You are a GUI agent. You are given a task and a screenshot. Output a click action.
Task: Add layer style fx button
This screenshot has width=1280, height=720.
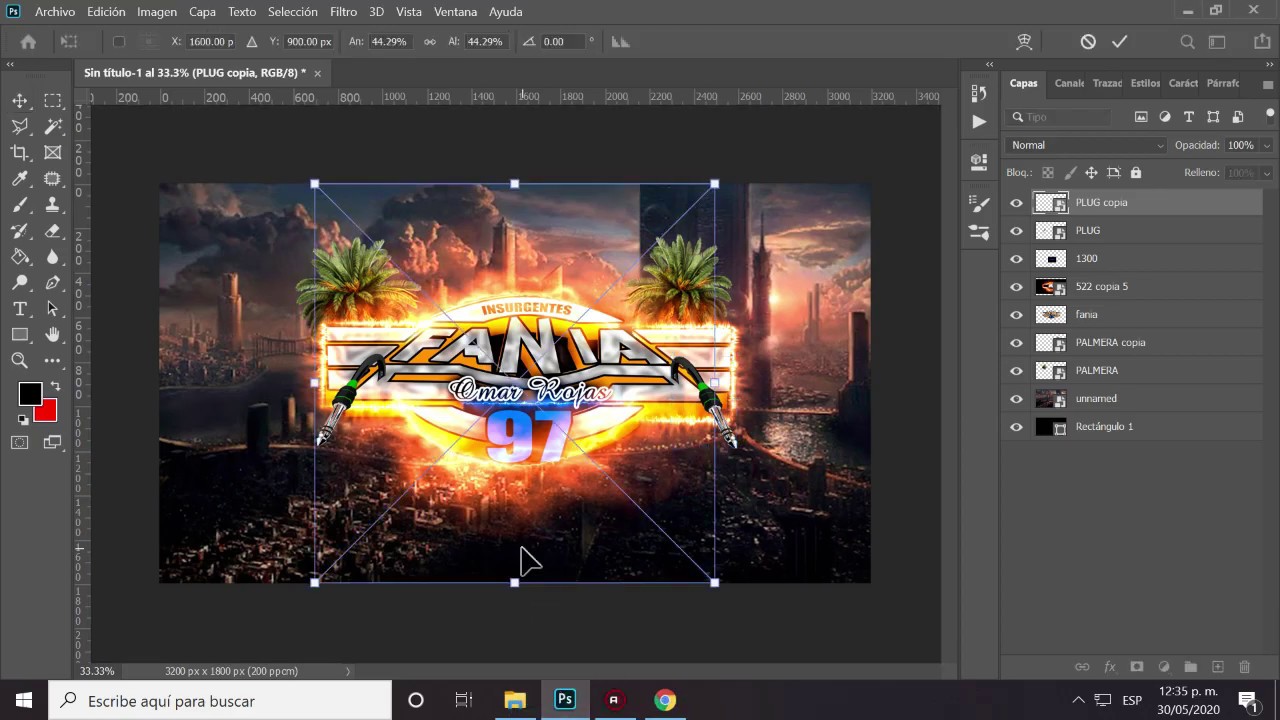[x=1110, y=667]
